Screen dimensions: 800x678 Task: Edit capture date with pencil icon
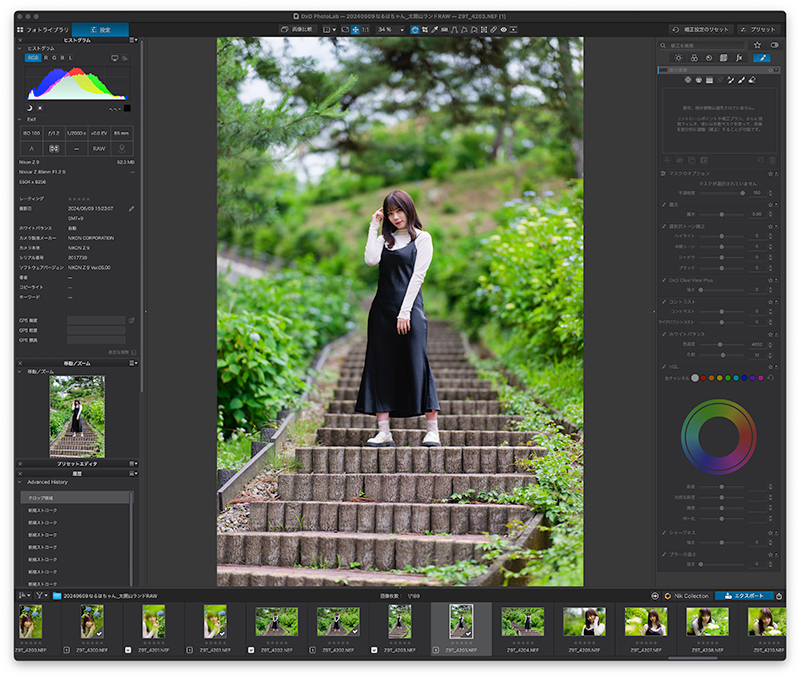click(132, 209)
